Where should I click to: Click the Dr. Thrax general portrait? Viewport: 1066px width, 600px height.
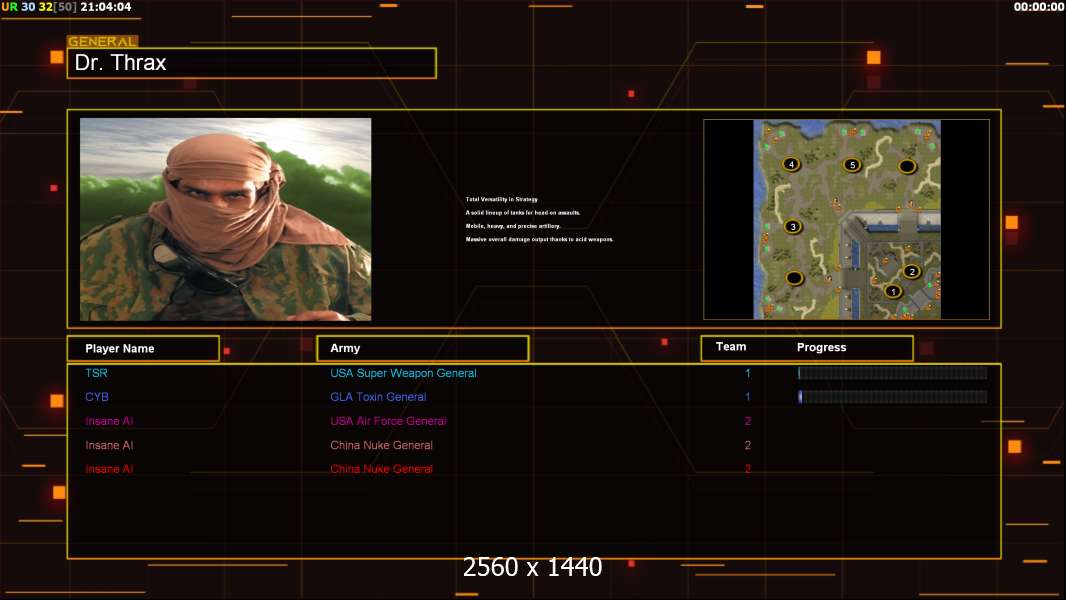tap(225, 219)
